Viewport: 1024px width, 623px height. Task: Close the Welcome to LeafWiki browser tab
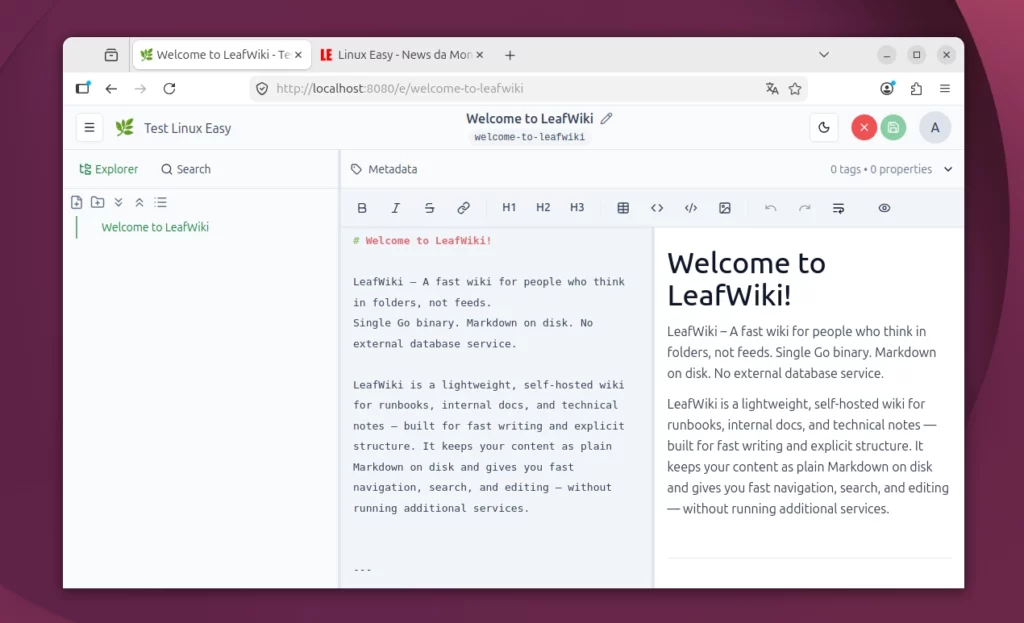[x=298, y=55]
